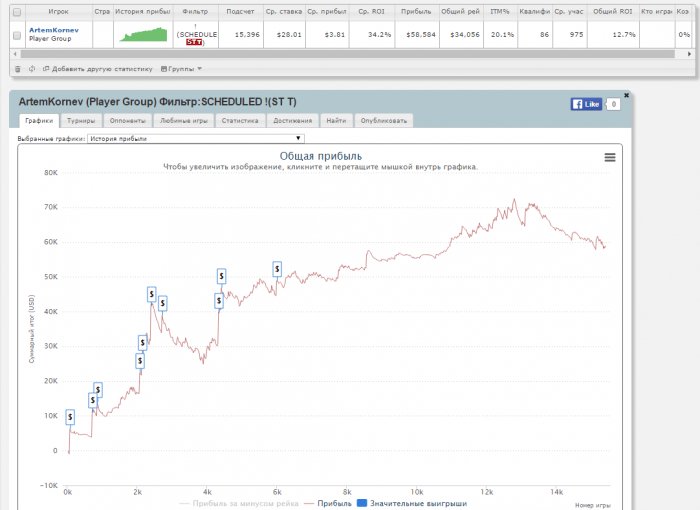Select the Статистика tab
Image resolution: width=700 pixels, height=510 pixels.
240,121
